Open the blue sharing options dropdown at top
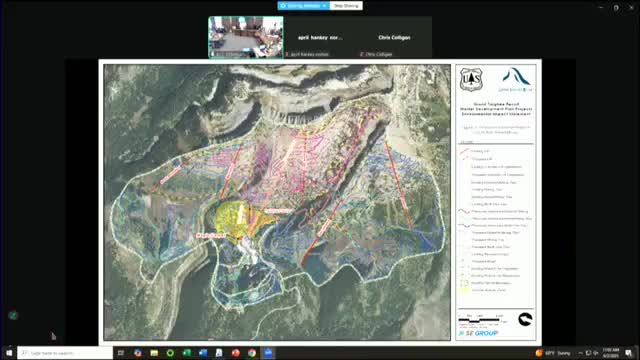 pyautogui.click(x=304, y=6)
